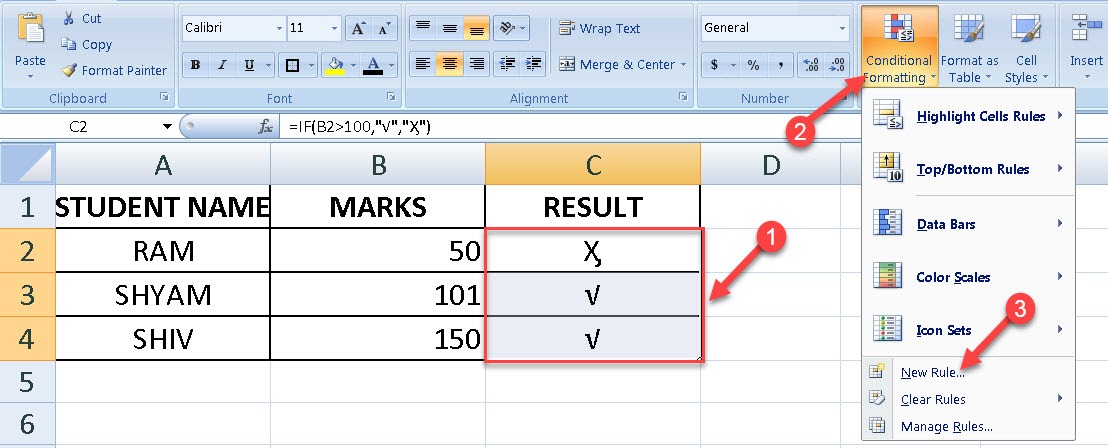The height and width of the screenshot is (448, 1108).
Task: Open Color Scales submenu
Action: point(968,277)
